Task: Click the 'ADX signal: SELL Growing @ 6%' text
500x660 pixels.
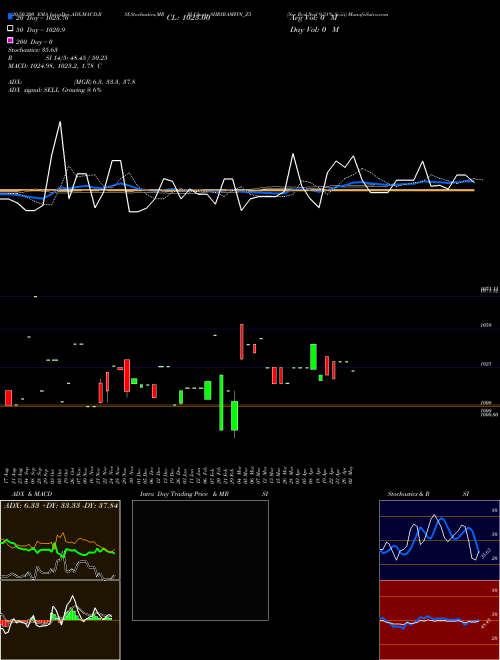Action: point(55,90)
